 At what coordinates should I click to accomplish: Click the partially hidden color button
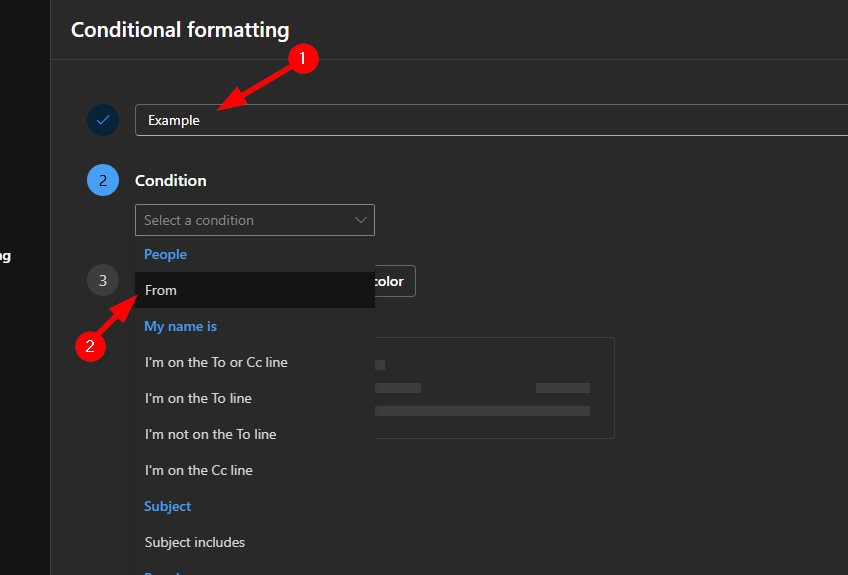coord(395,281)
